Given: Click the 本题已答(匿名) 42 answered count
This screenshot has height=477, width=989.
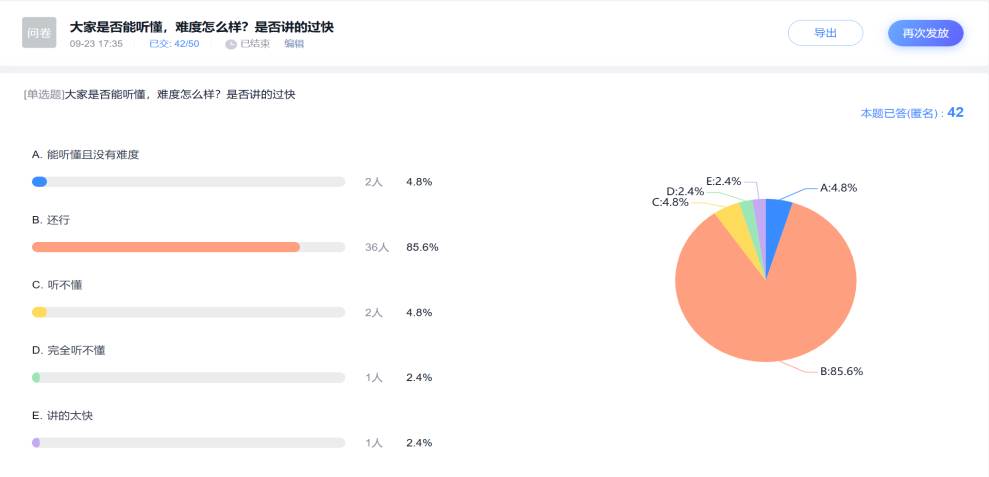Looking at the screenshot, I should pos(911,113).
